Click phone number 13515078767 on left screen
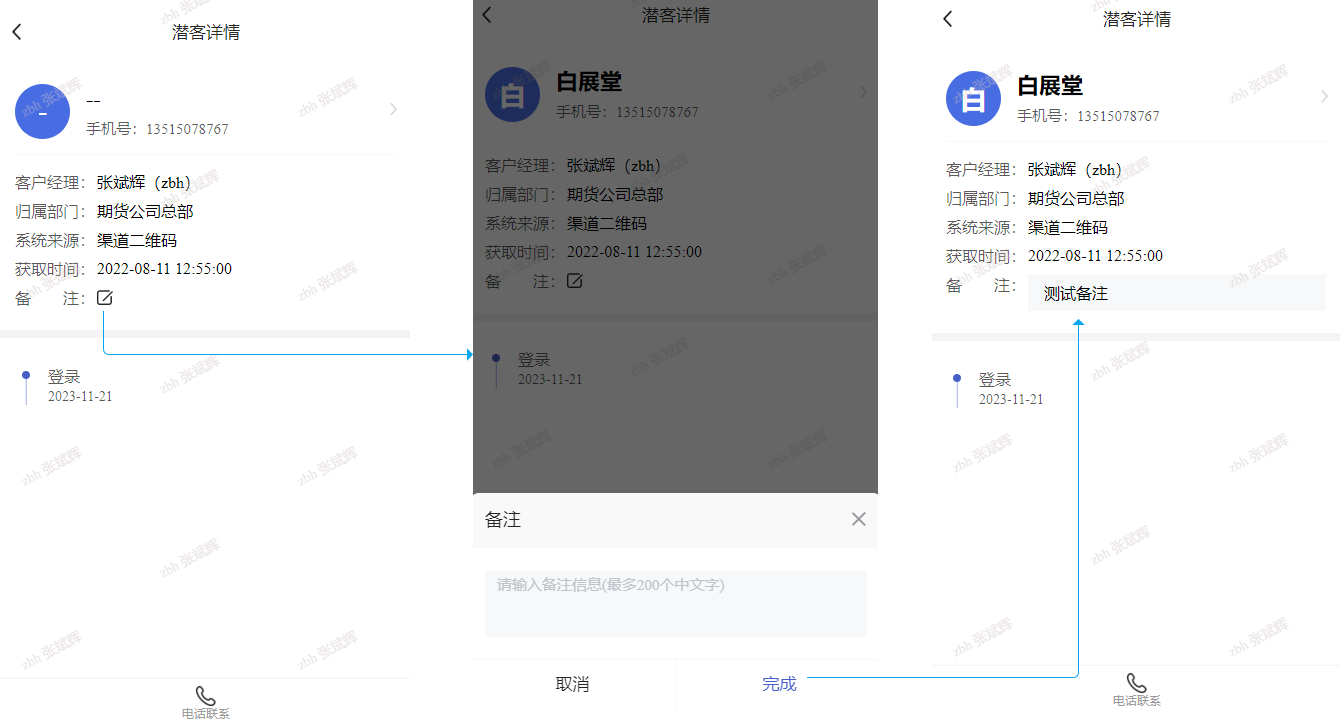Screen dimensions: 1340x727 [x=187, y=129]
